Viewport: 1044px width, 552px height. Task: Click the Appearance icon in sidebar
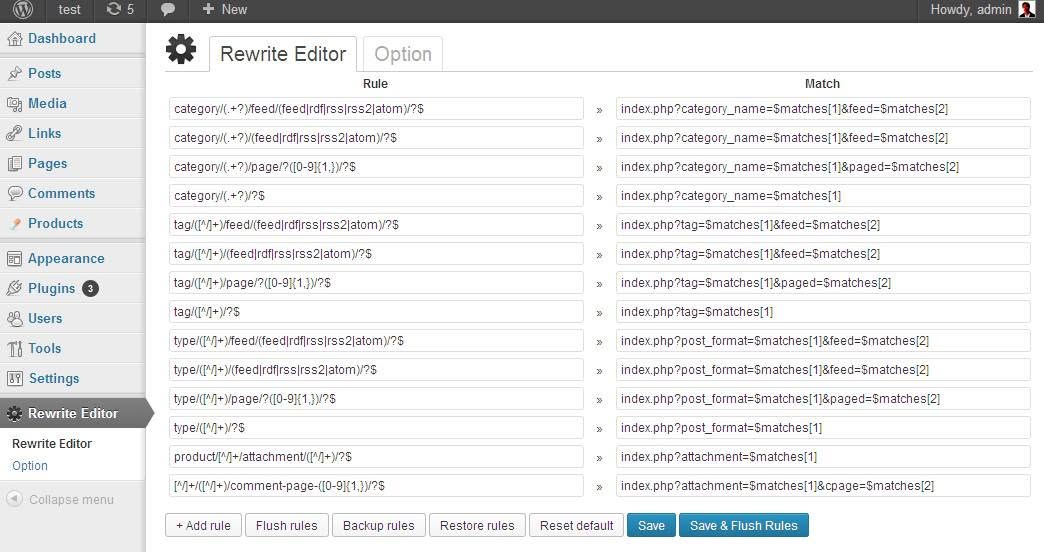(15, 259)
